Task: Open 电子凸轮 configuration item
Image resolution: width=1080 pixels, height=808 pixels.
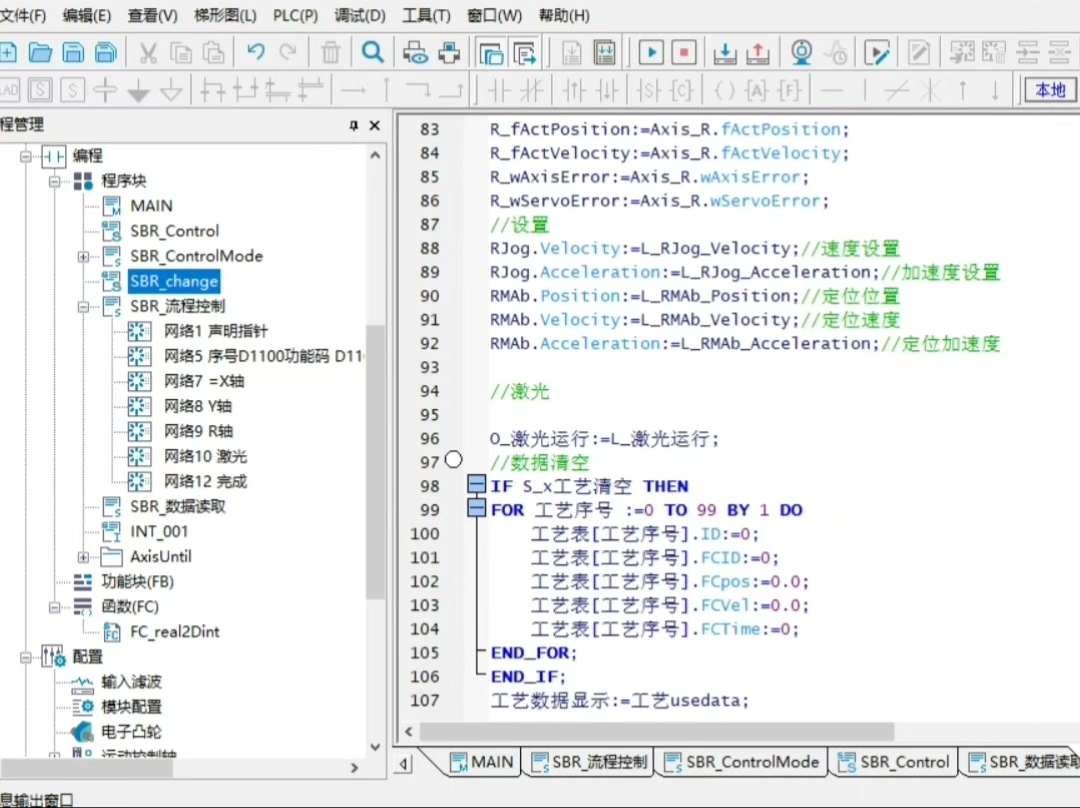Action: pos(131,732)
